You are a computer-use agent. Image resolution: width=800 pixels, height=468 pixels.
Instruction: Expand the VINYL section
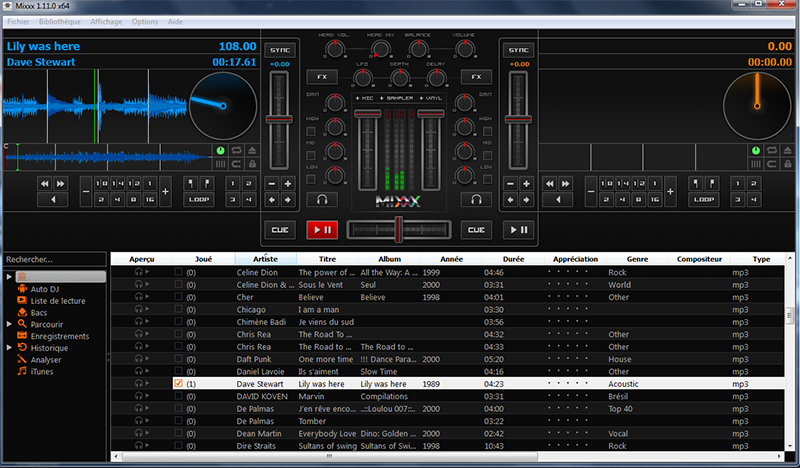(431, 98)
